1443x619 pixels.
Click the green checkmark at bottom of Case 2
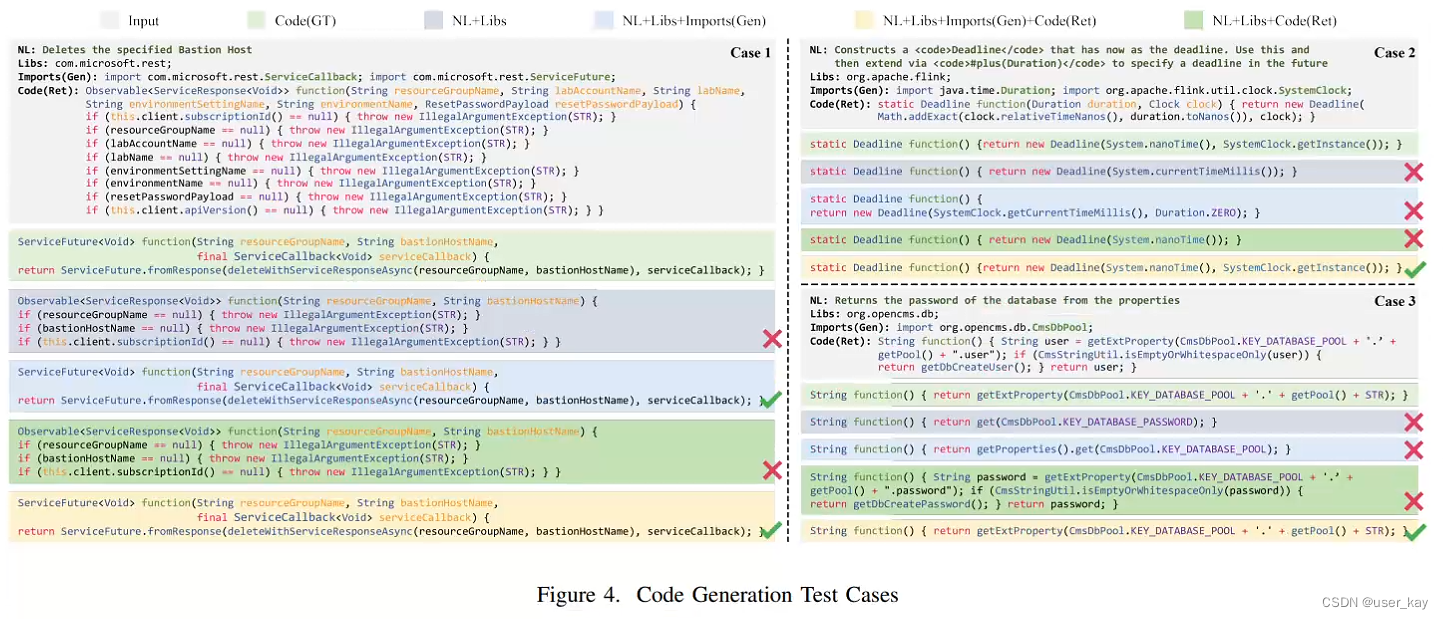(x=1415, y=267)
